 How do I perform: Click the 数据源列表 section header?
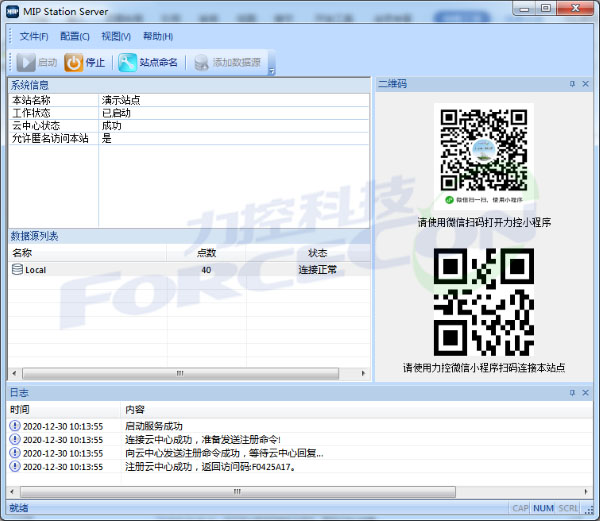point(189,236)
